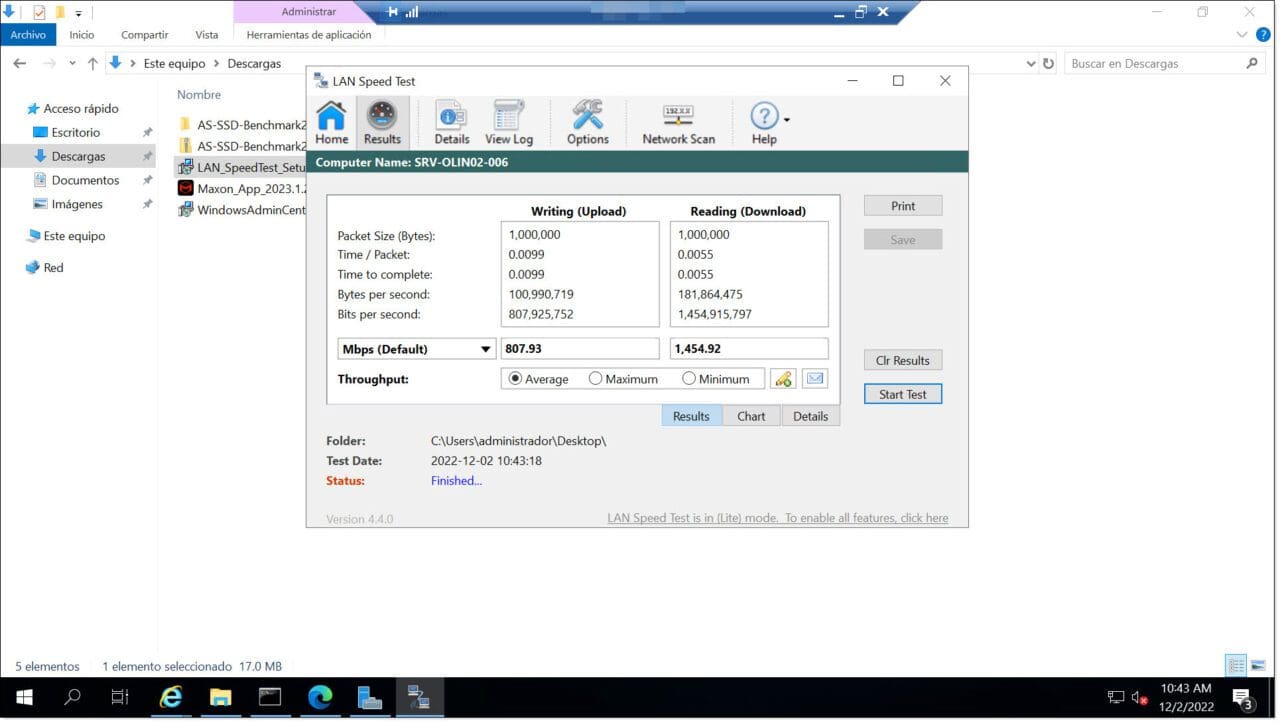1280x723 pixels.
Task: Open Explorer help blue question icon
Action: (x=1263, y=34)
